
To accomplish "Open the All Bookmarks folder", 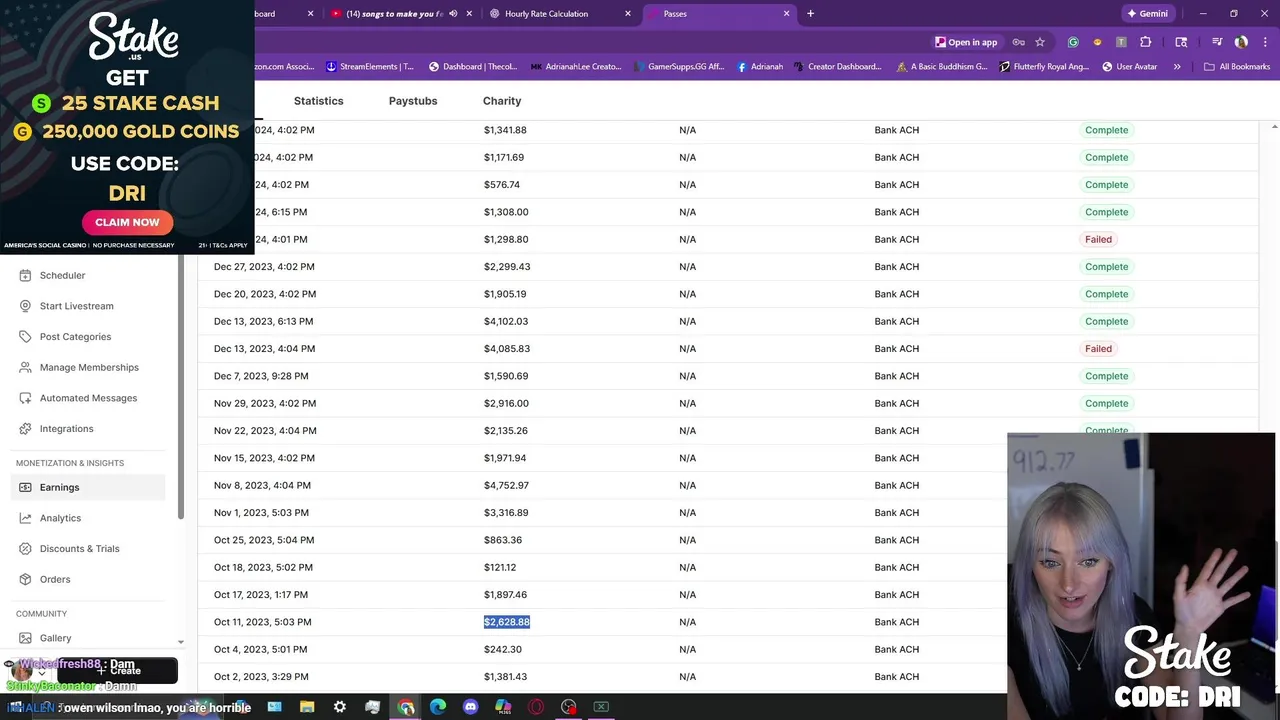I will [x=1237, y=67].
